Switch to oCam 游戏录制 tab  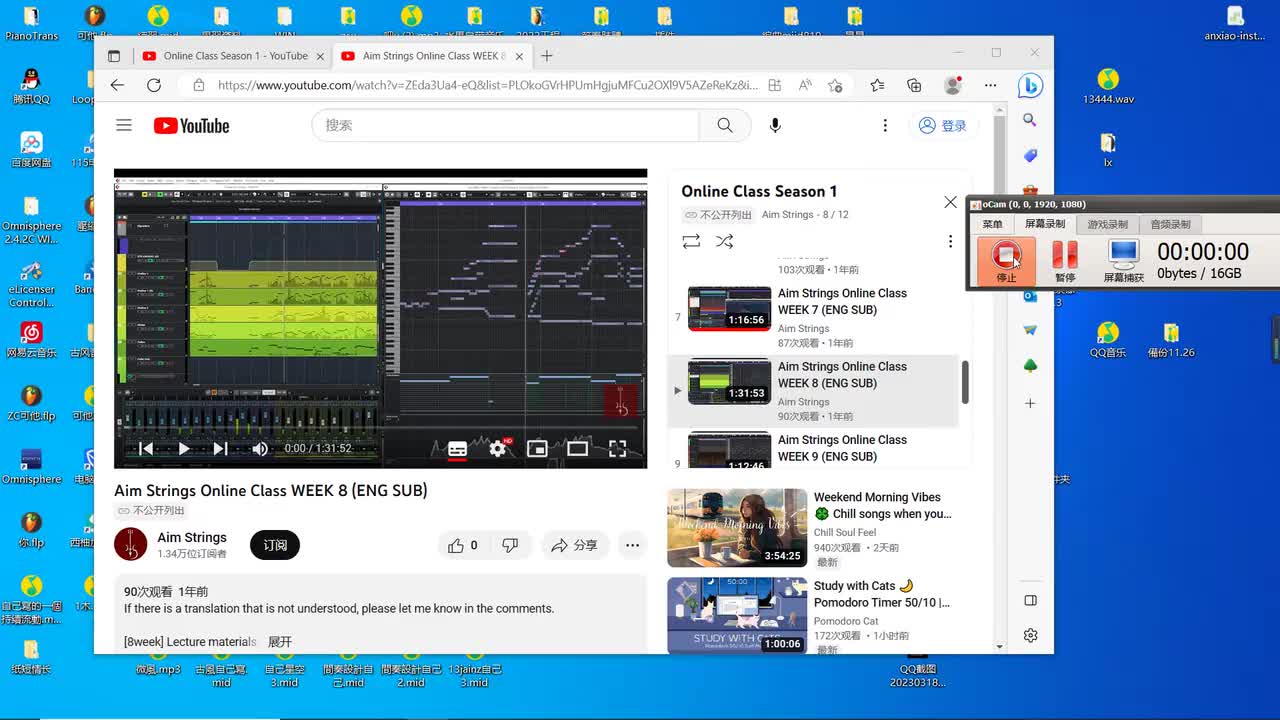coord(1107,224)
